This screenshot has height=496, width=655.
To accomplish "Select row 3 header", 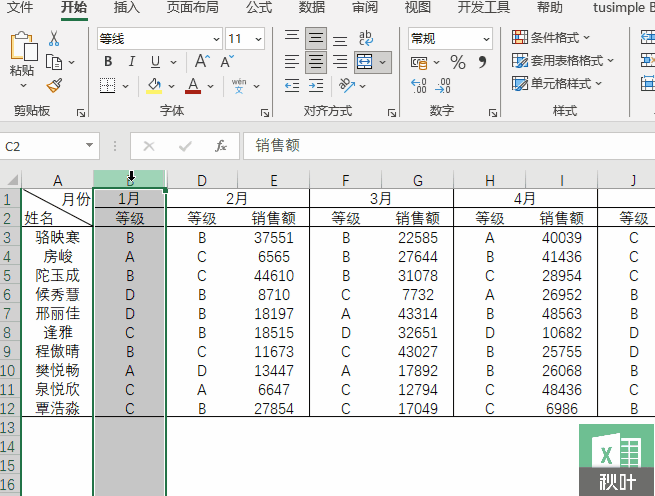I will (8, 237).
